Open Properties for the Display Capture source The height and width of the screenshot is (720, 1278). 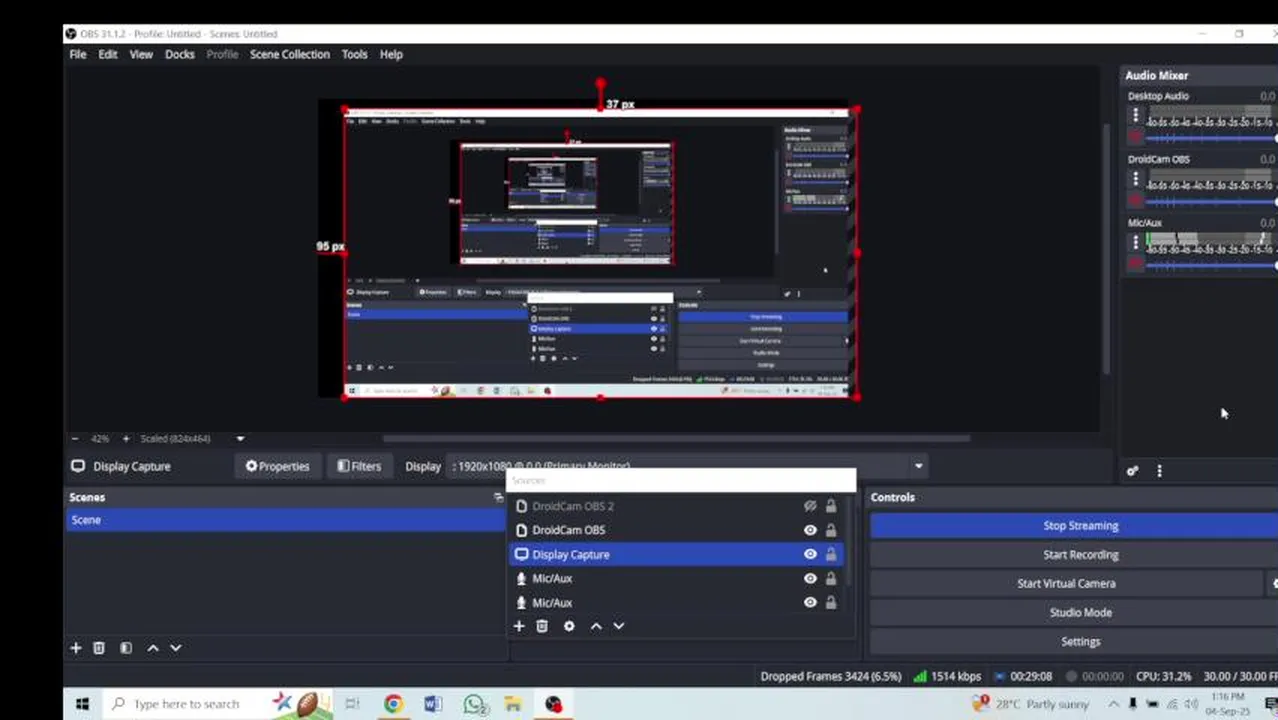(277, 466)
